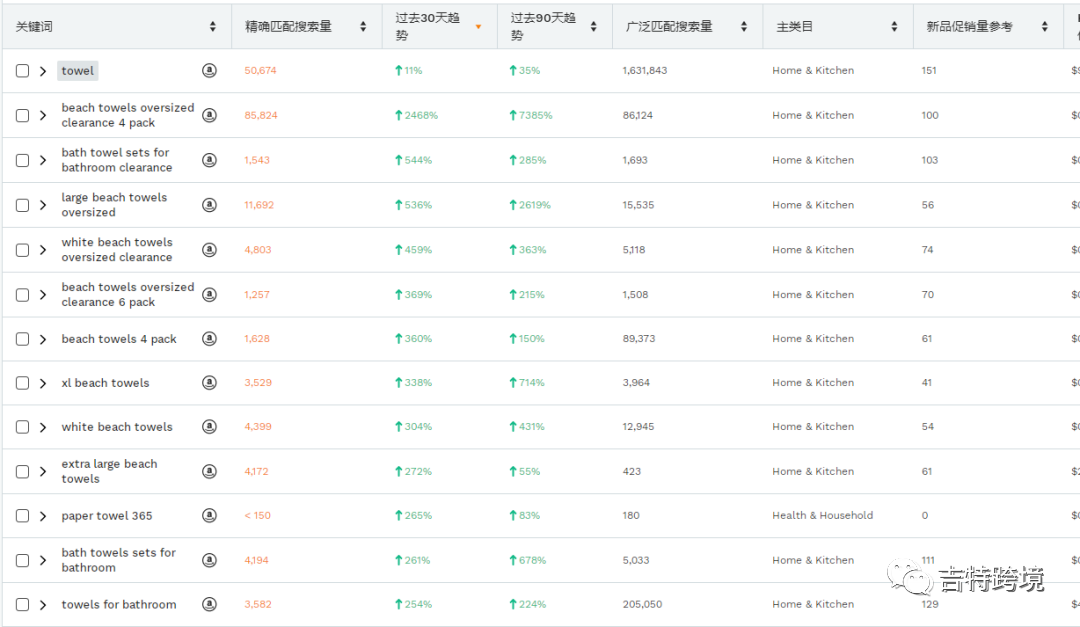The image size is (1080, 627).
Task: Expand xl beach towels row
Action: (43, 382)
